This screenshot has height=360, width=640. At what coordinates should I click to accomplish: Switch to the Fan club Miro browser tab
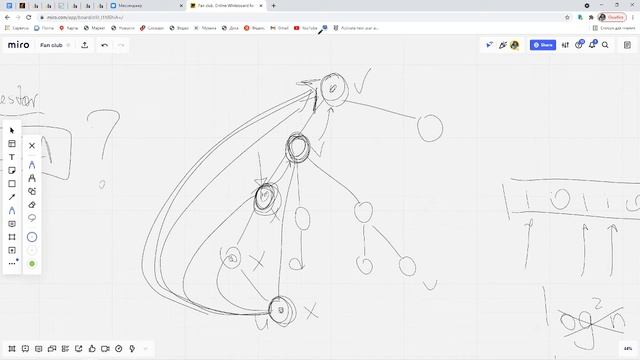point(227,6)
